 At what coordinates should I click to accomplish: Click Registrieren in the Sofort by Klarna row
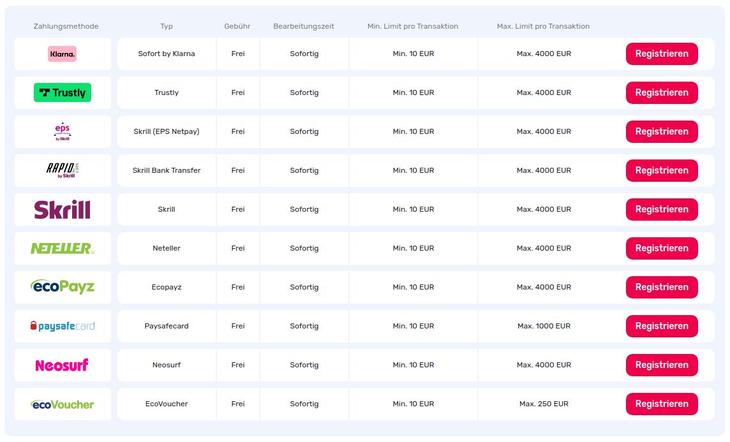(662, 54)
